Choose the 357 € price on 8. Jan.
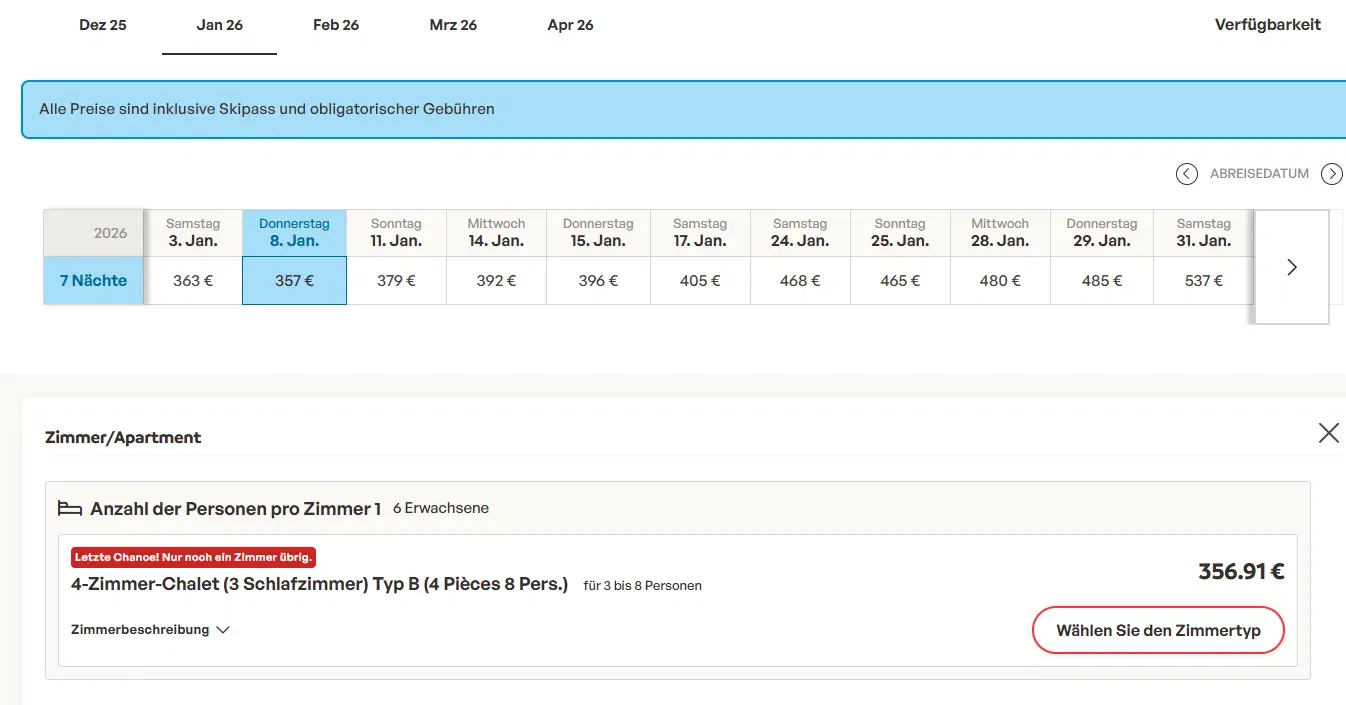This screenshot has width=1346, height=705. (x=294, y=281)
